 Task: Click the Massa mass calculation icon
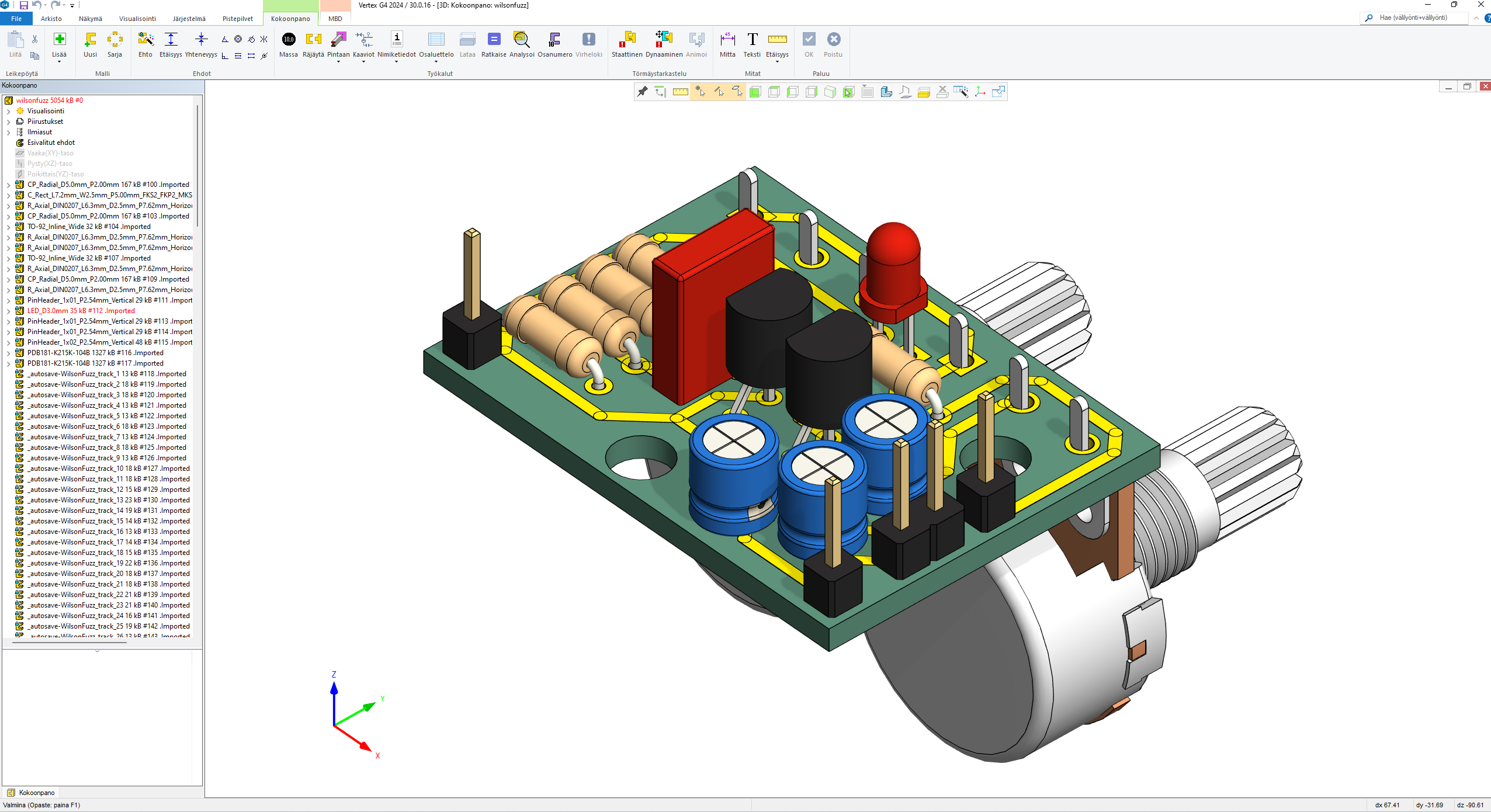pos(289,40)
